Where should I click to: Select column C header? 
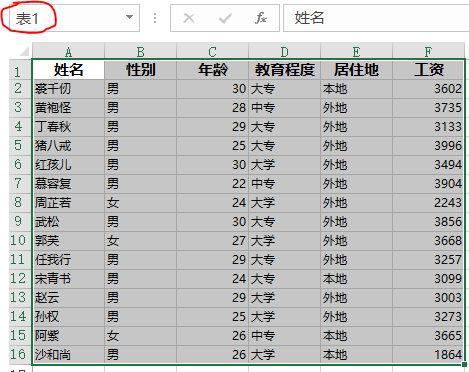click(212, 52)
